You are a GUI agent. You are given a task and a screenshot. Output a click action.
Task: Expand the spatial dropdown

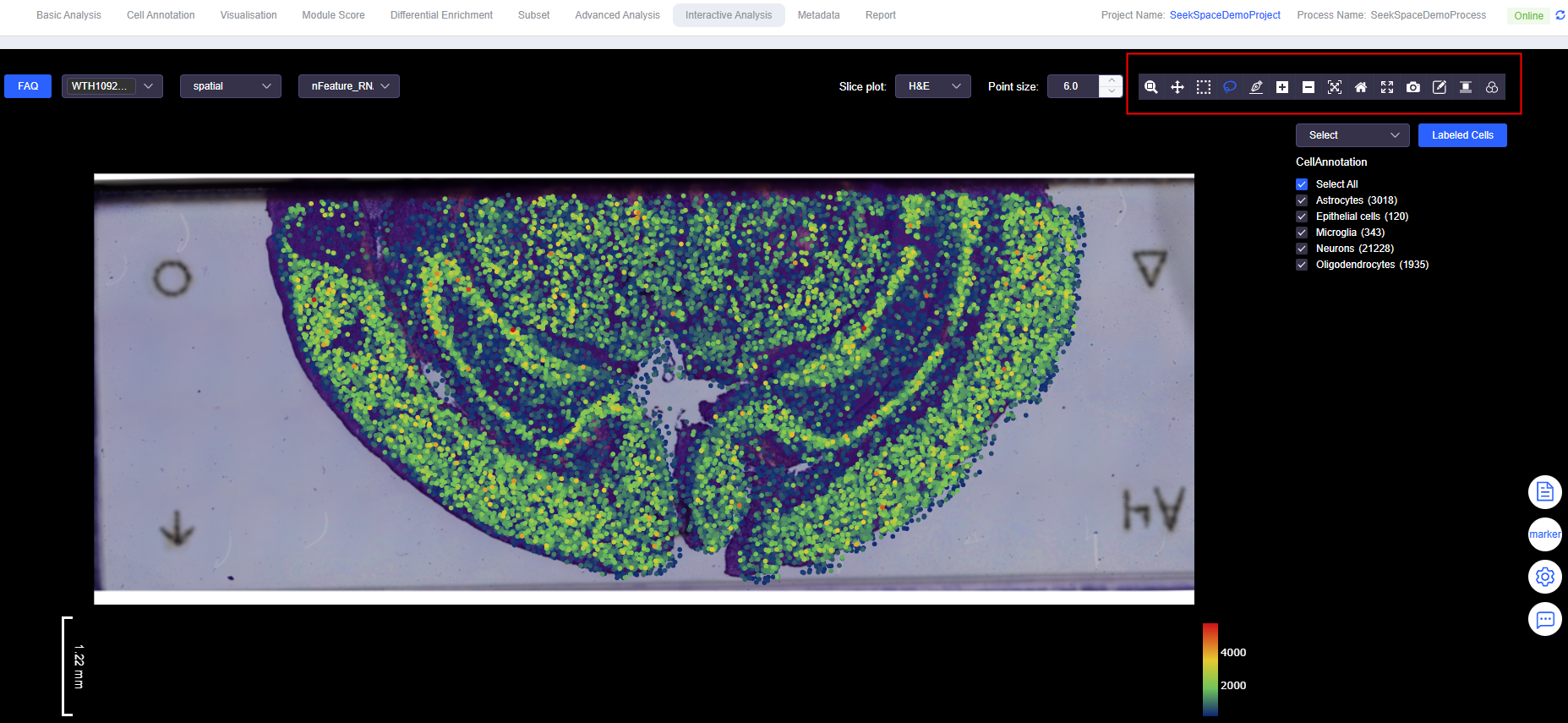click(231, 86)
